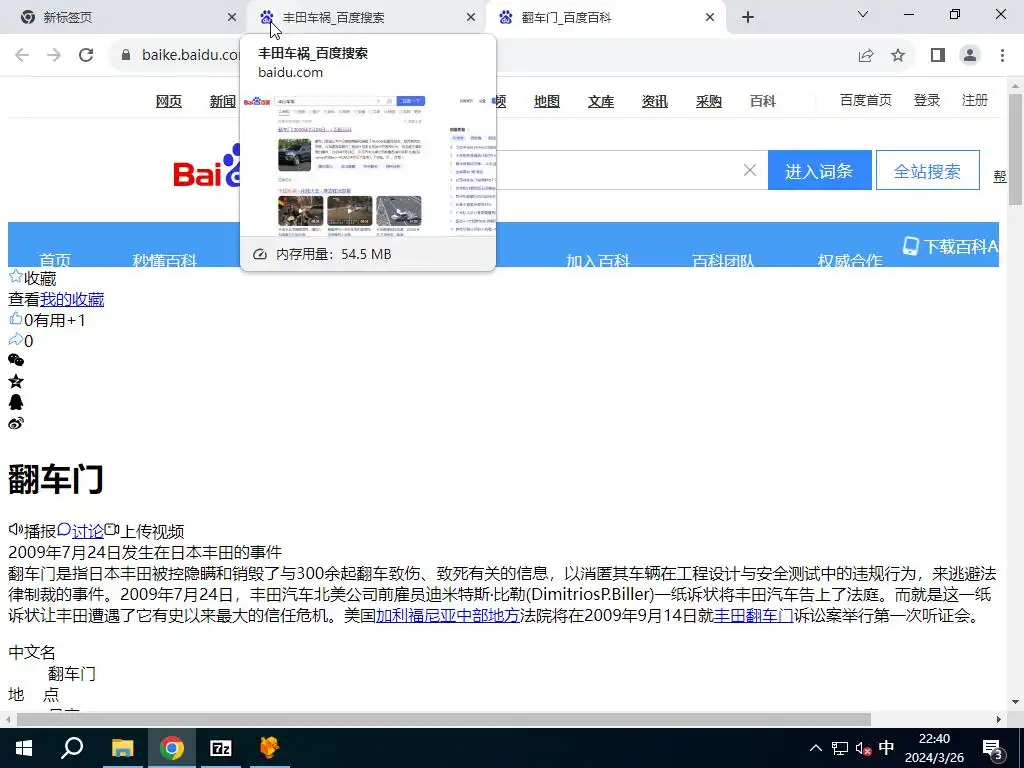Open the 地图 navigation link

(x=547, y=101)
